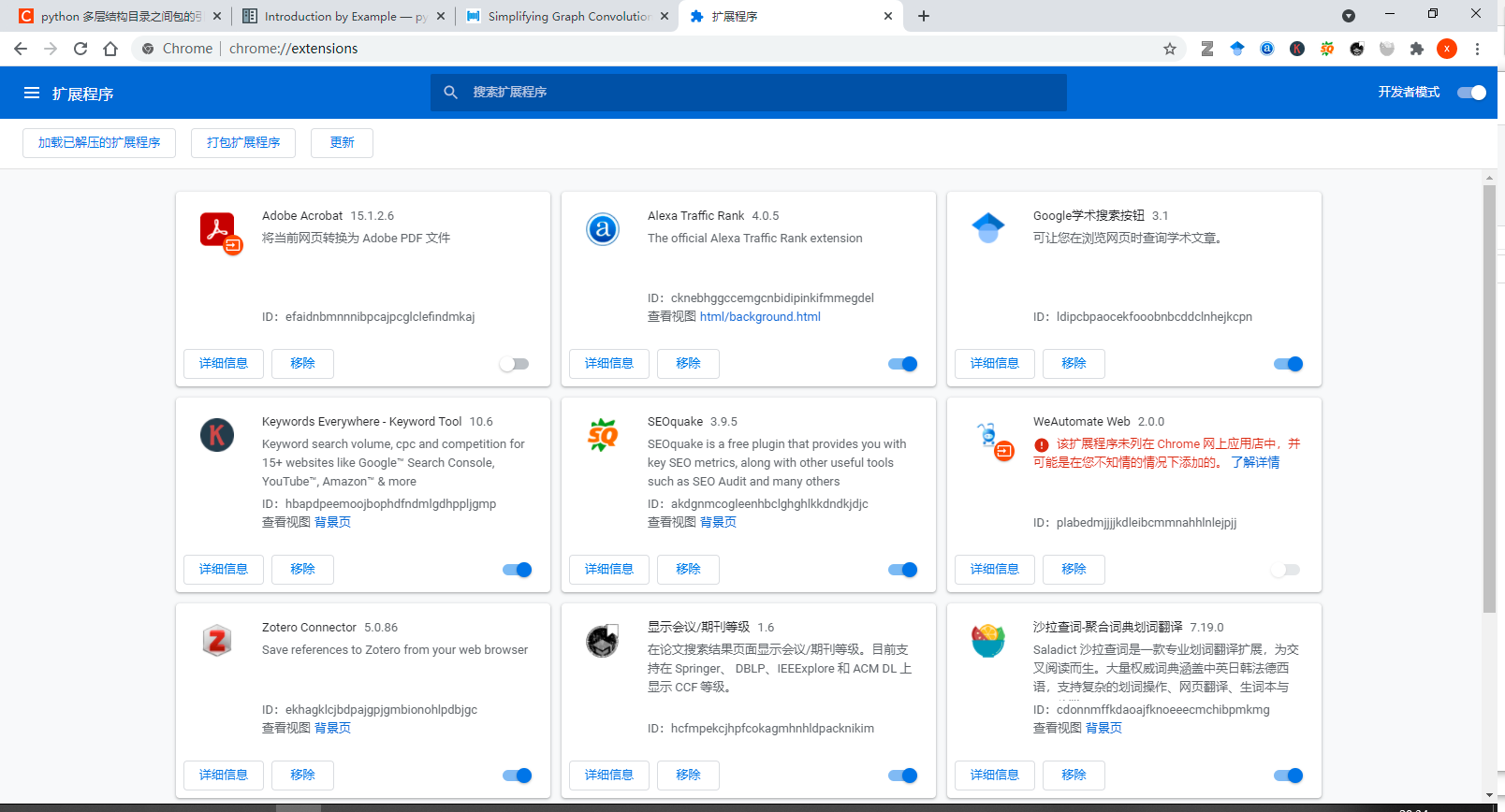Click the Alexa Traffic Rank toolbar icon
Screen dimensions: 1505x812
click(x=1267, y=49)
